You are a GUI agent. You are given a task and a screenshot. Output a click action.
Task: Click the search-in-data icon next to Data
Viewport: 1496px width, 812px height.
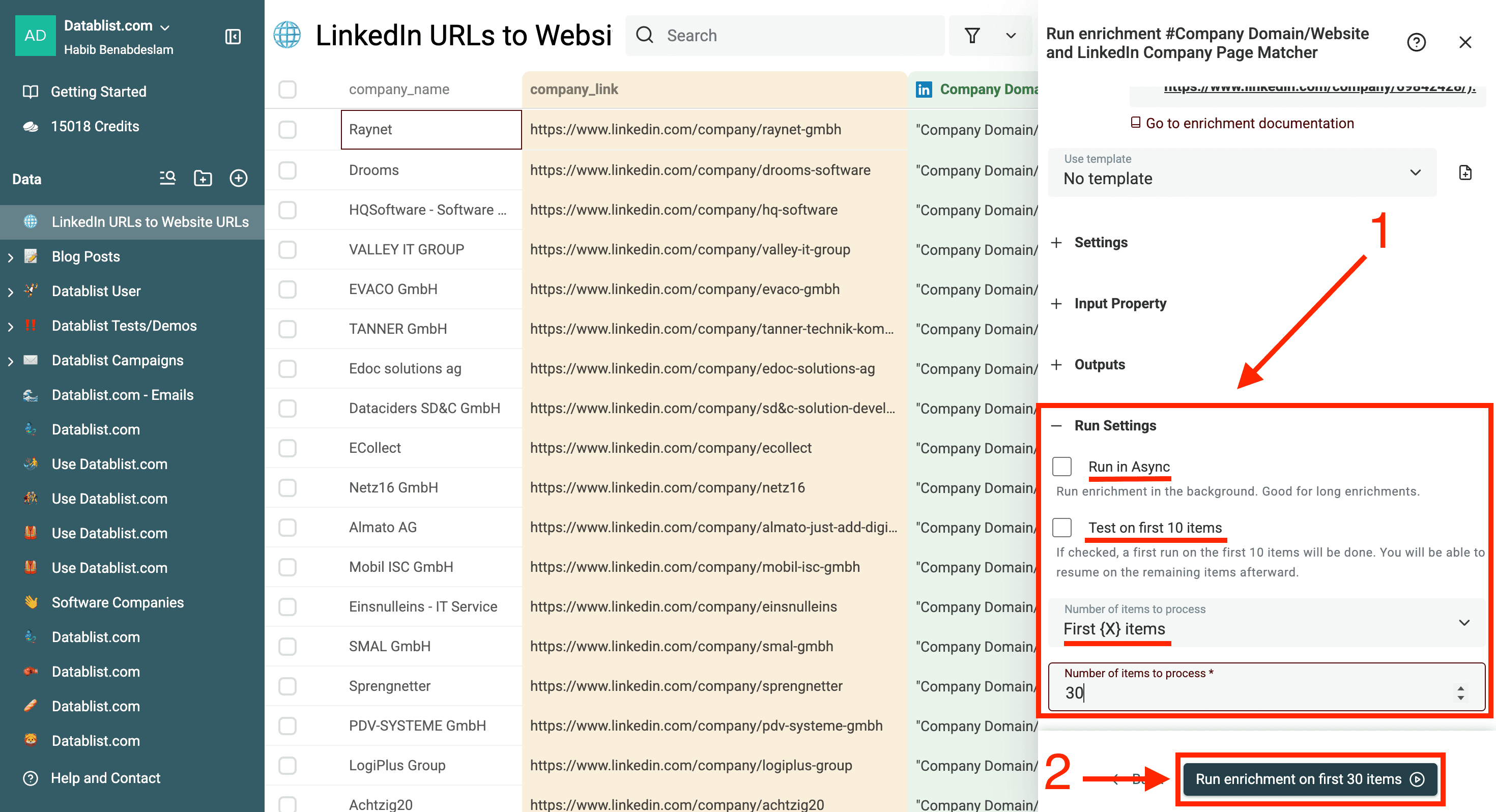(x=167, y=178)
